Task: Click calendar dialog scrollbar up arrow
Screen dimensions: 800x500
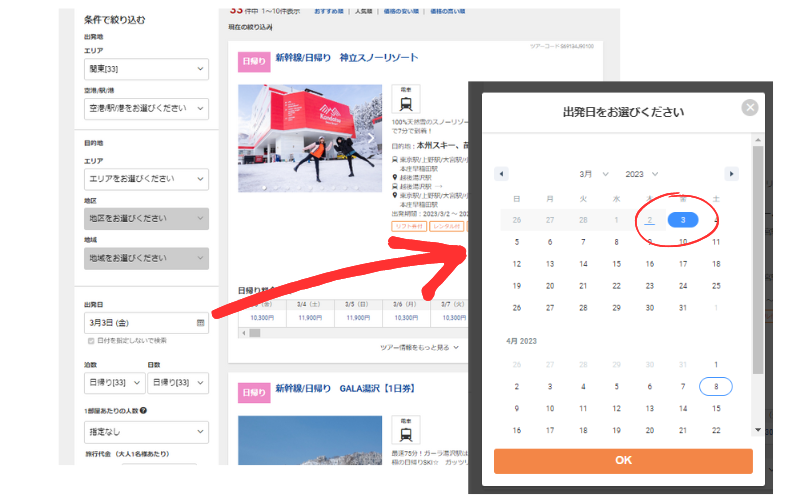Action: tap(758, 140)
